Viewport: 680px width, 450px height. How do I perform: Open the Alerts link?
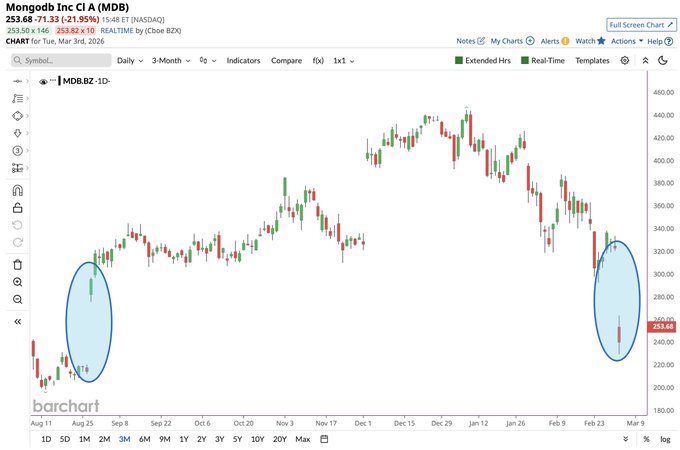point(555,41)
